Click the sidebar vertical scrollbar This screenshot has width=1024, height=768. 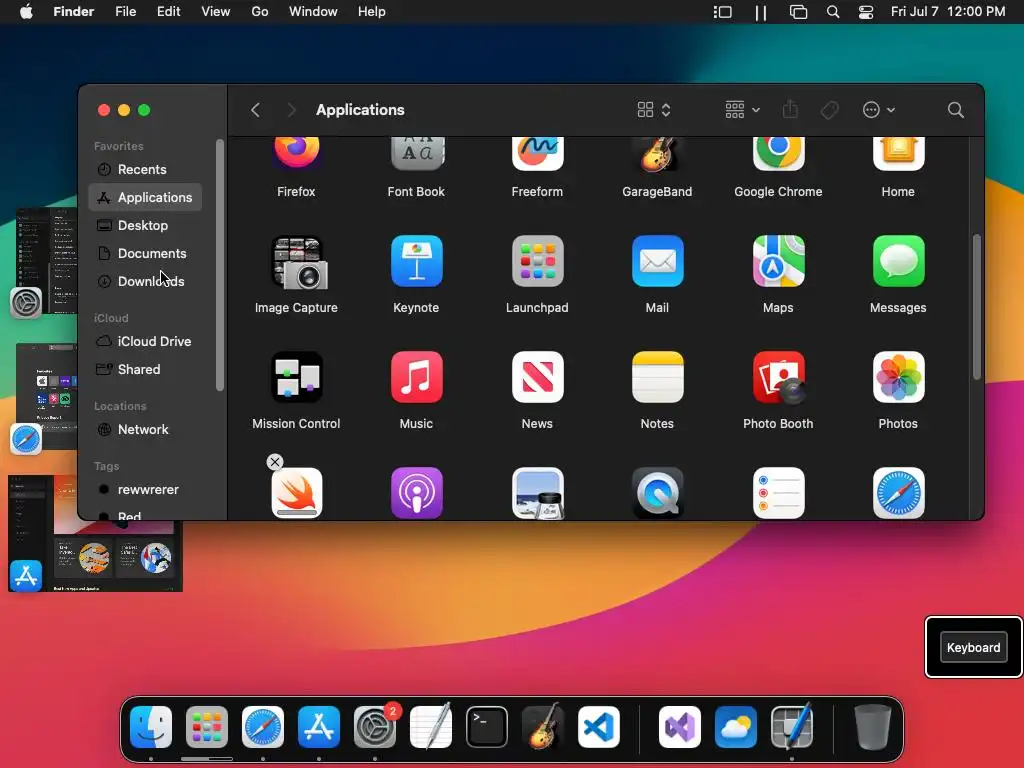(x=219, y=264)
